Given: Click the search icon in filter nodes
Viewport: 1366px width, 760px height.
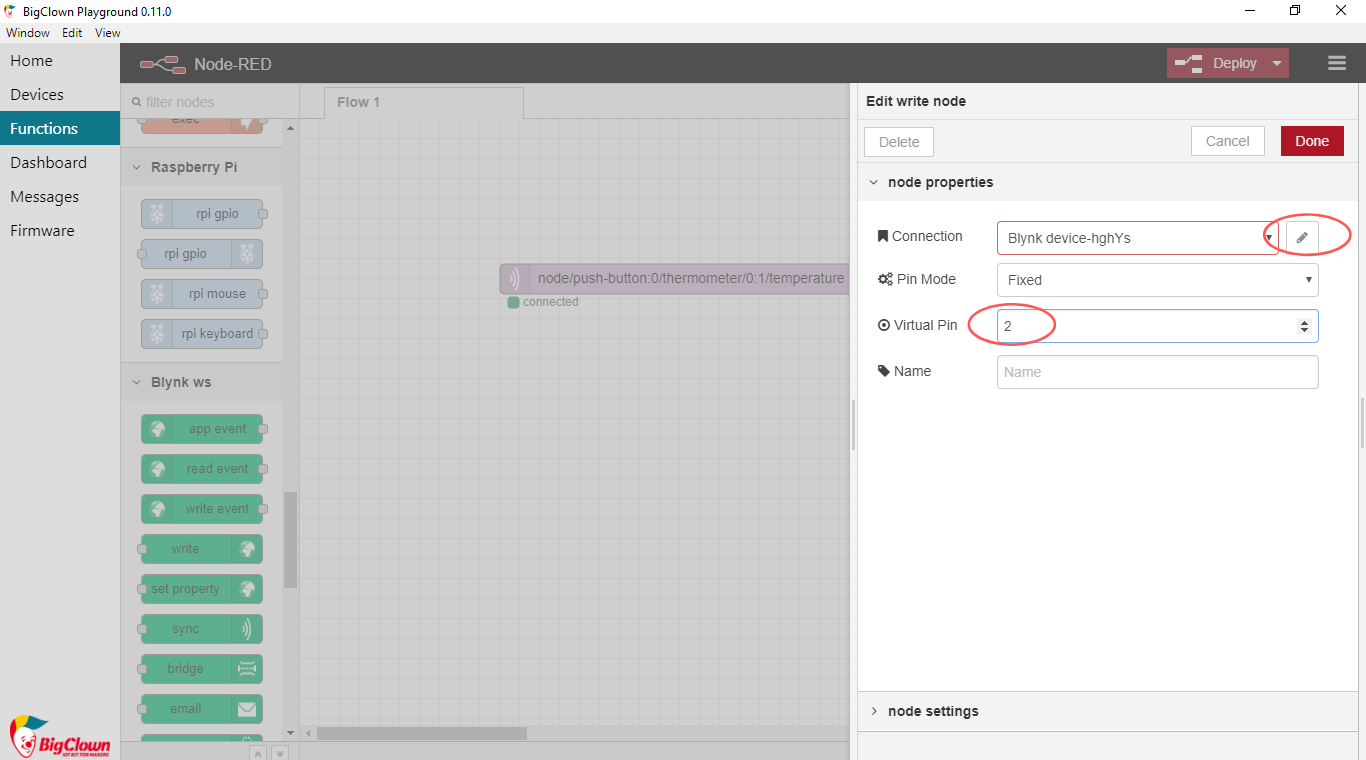Looking at the screenshot, I should tap(137, 102).
